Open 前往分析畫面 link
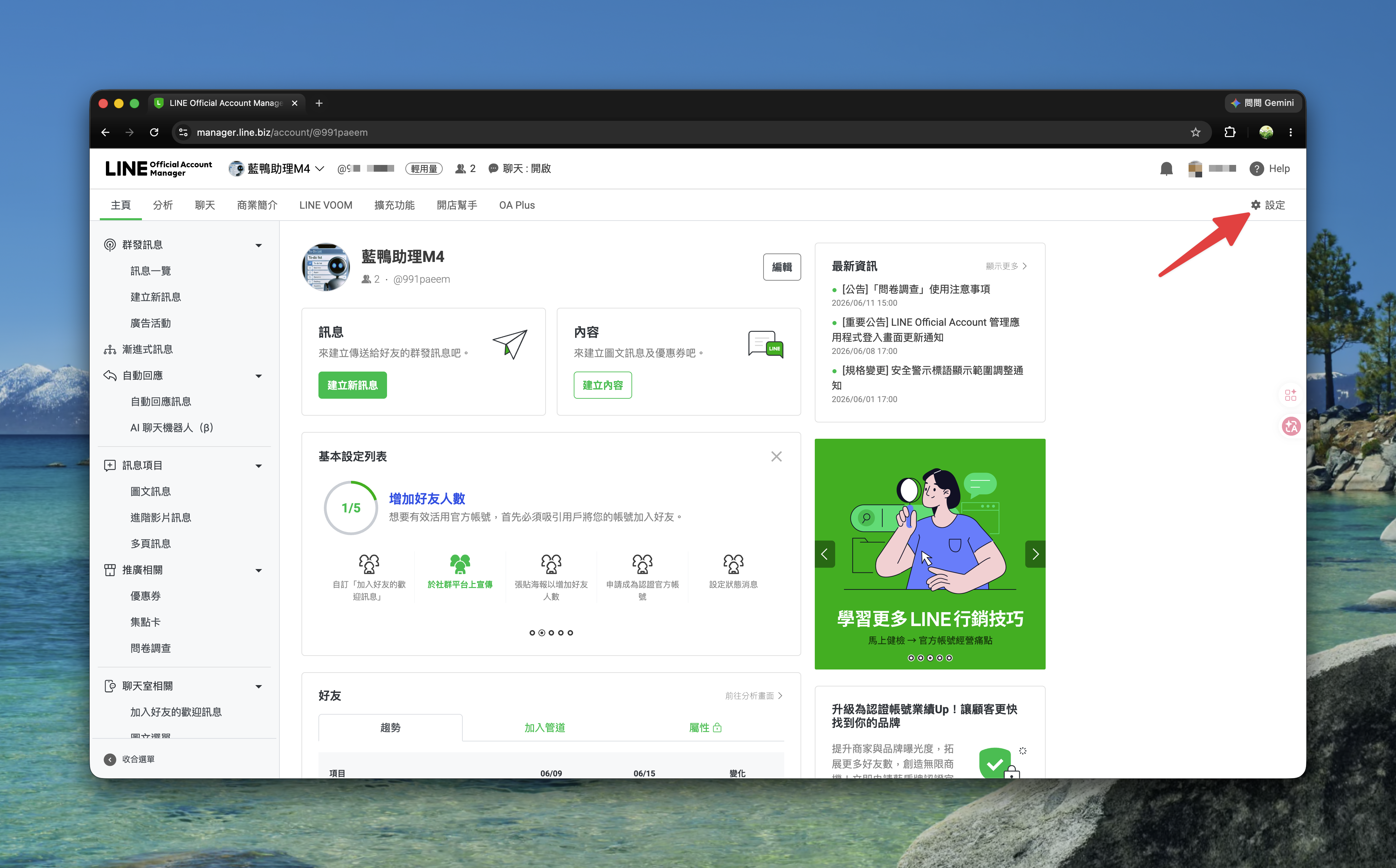The width and height of the screenshot is (1396, 868). pos(754,696)
